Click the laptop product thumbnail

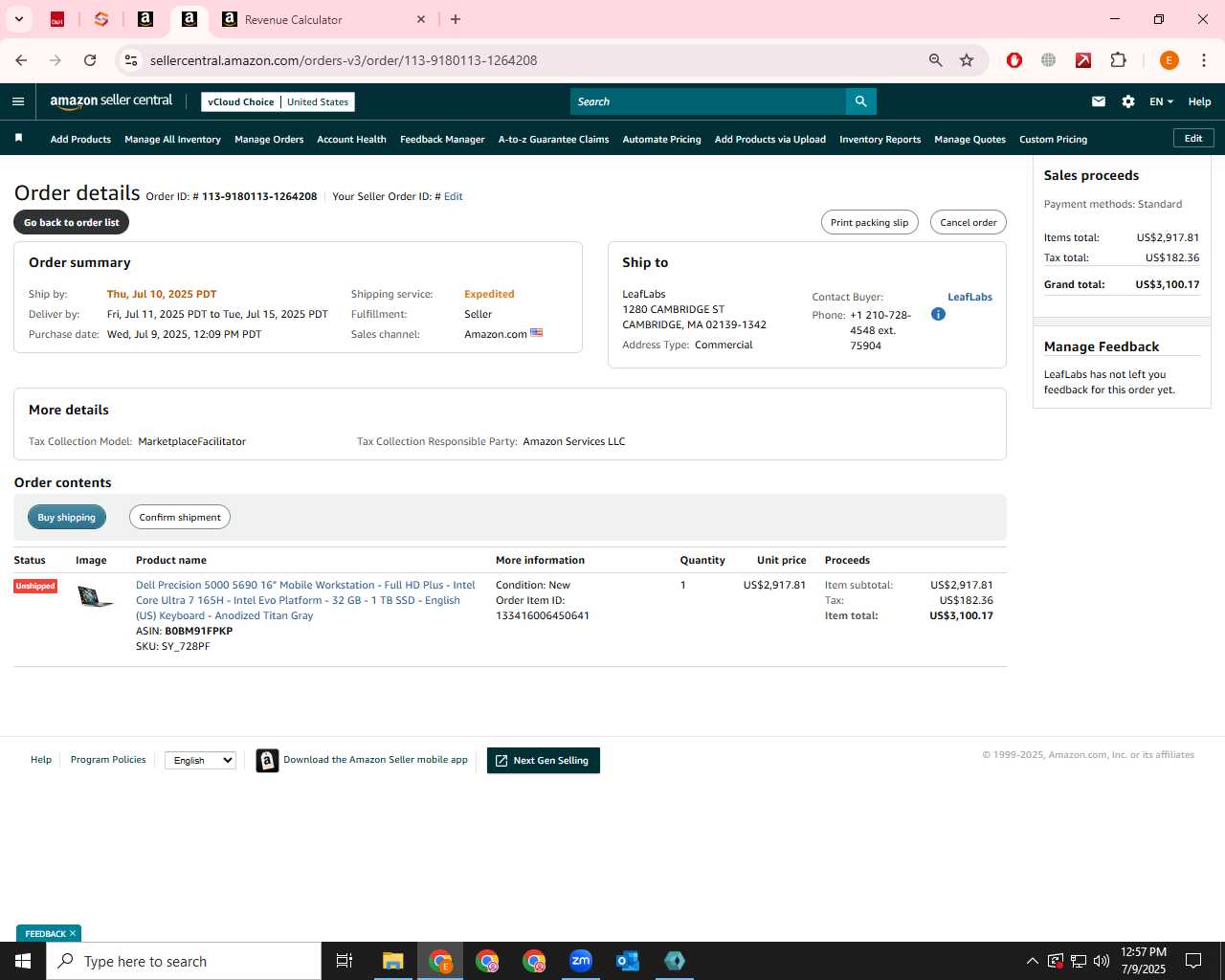click(x=95, y=597)
